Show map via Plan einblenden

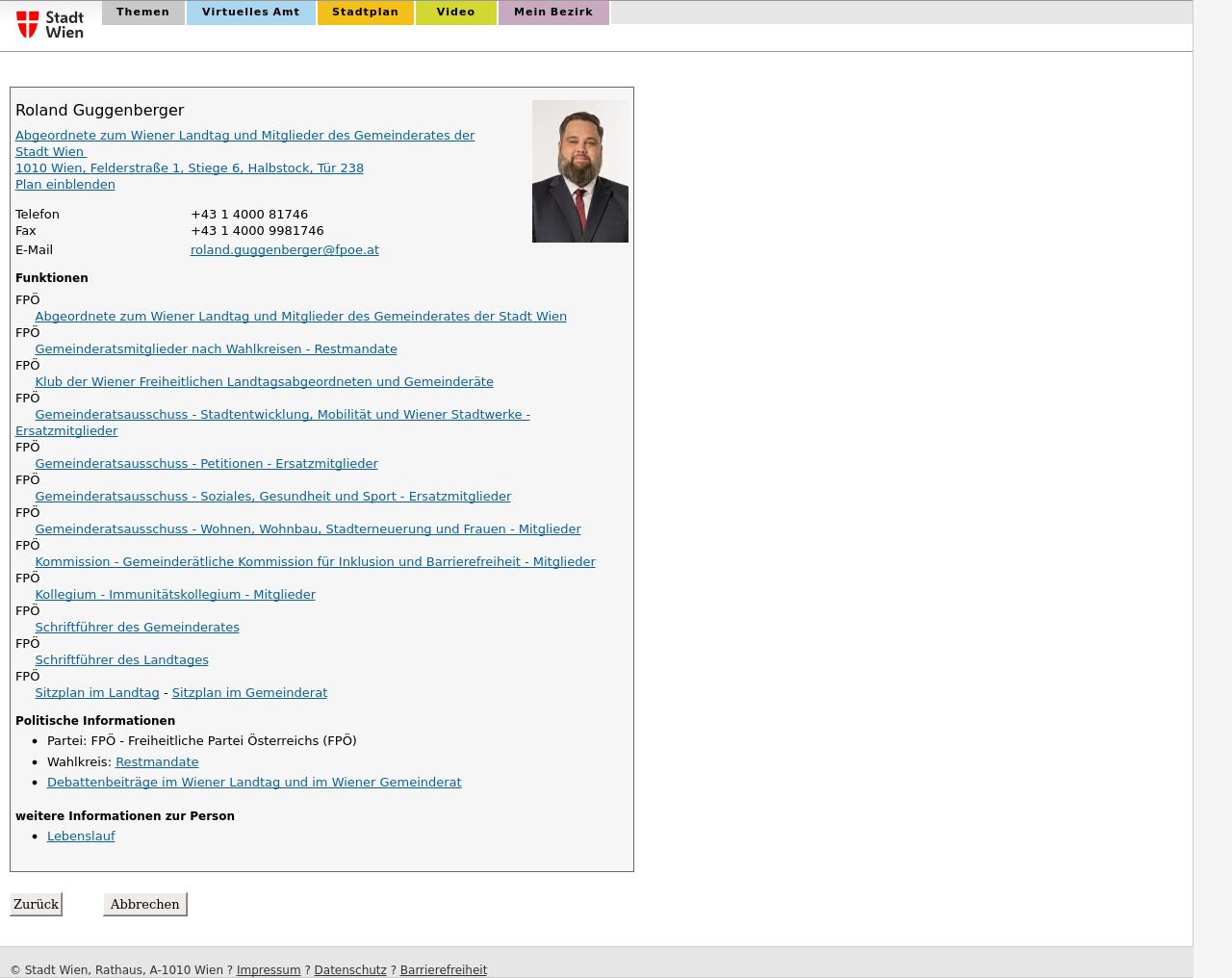tap(64, 185)
